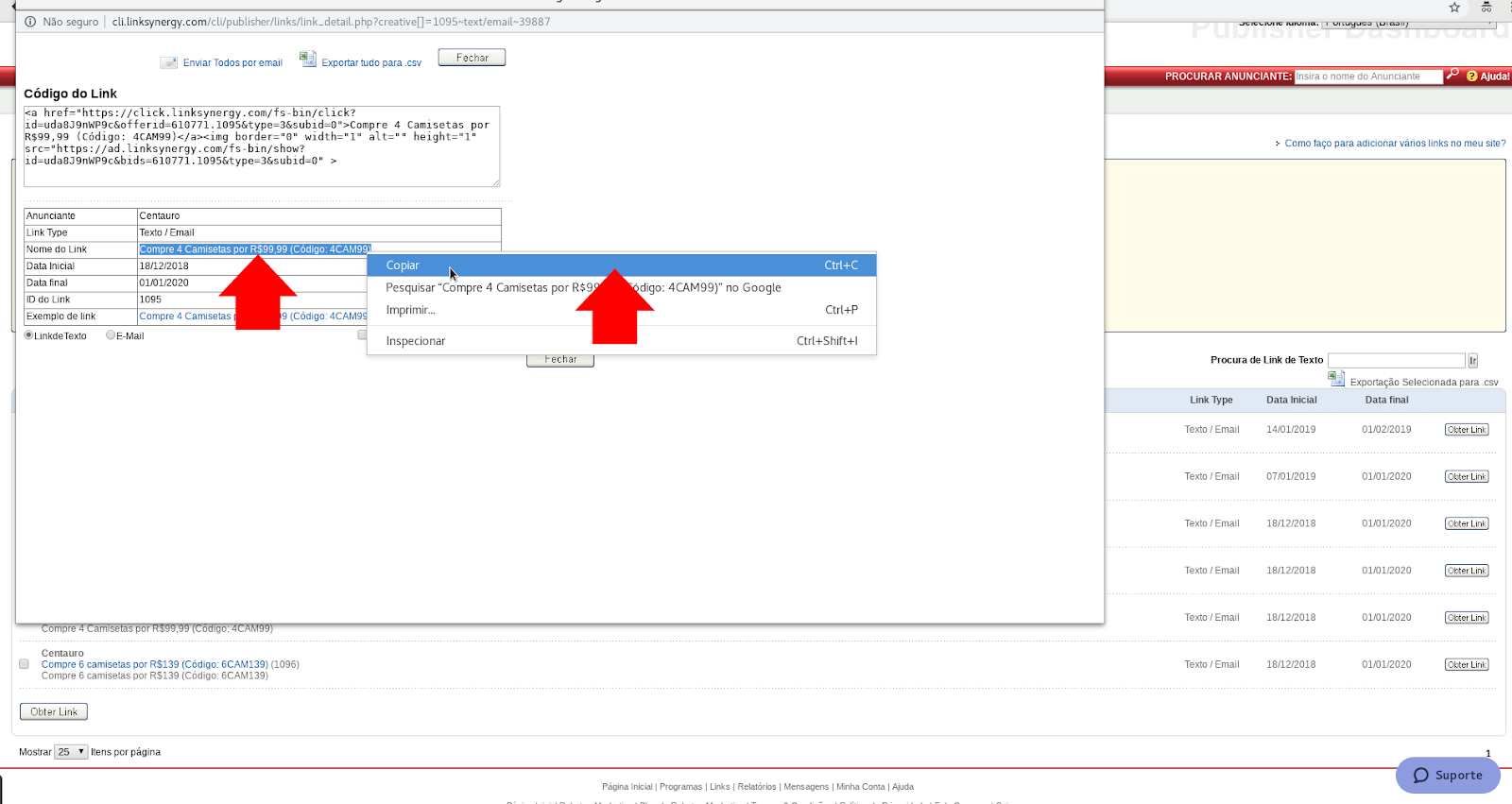1512x804 pixels.
Task: Click the CSV spreadsheet icon beside Exportar tudo
Action: coord(308,60)
